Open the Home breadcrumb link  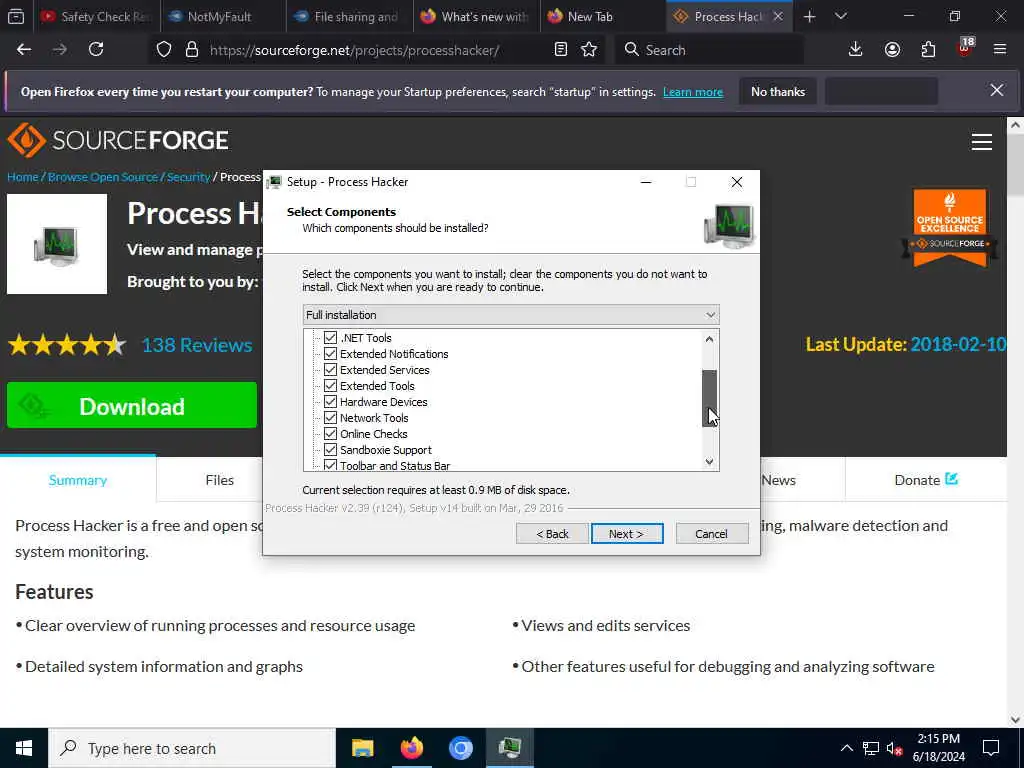pyautogui.click(x=23, y=177)
